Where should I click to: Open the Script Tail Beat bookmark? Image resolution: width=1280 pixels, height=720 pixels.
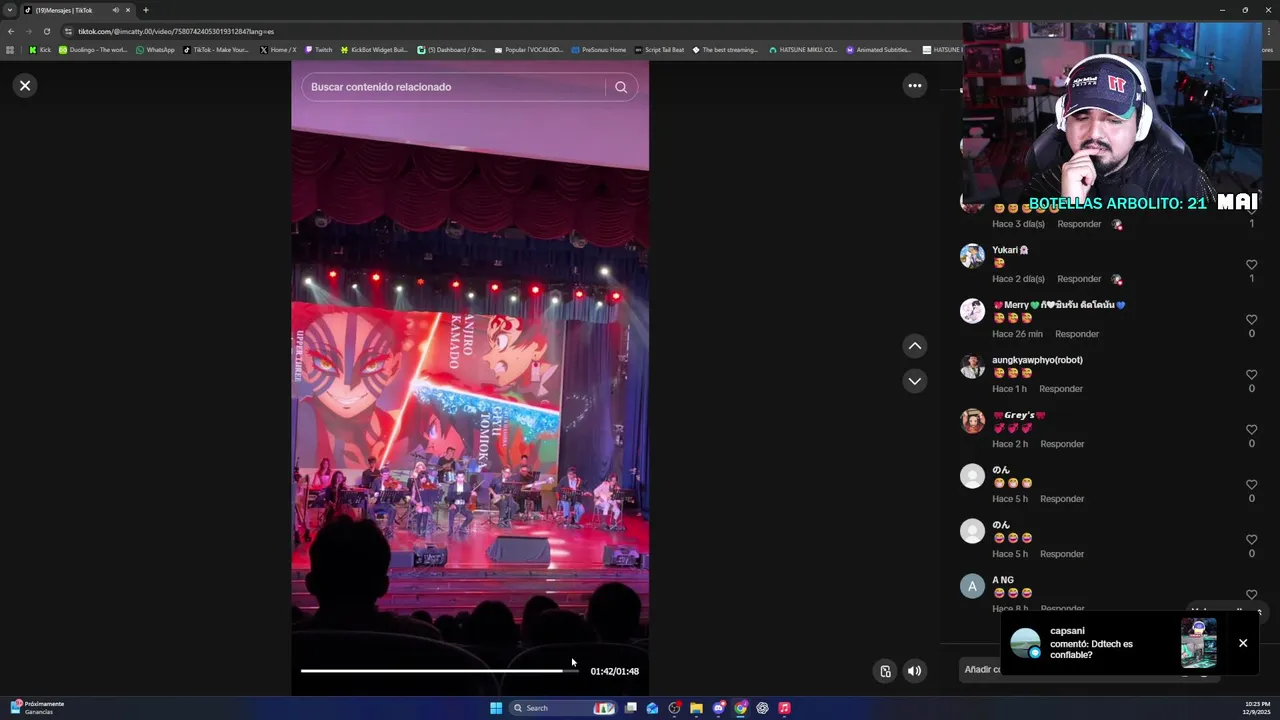tap(660, 50)
